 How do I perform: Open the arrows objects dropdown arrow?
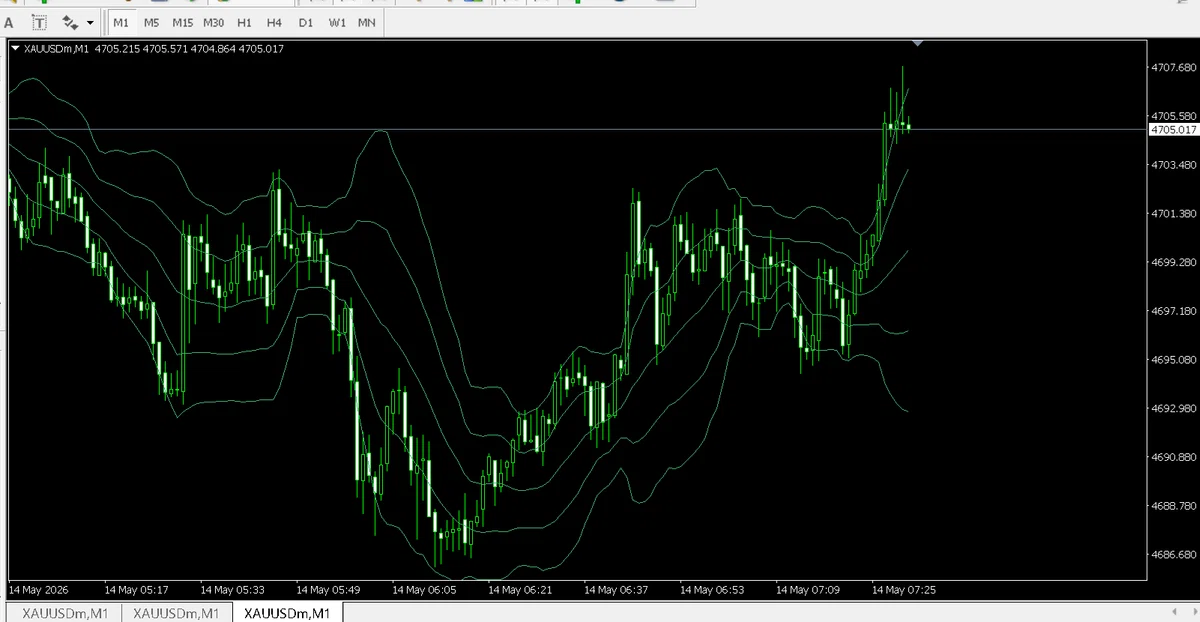(x=90, y=22)
